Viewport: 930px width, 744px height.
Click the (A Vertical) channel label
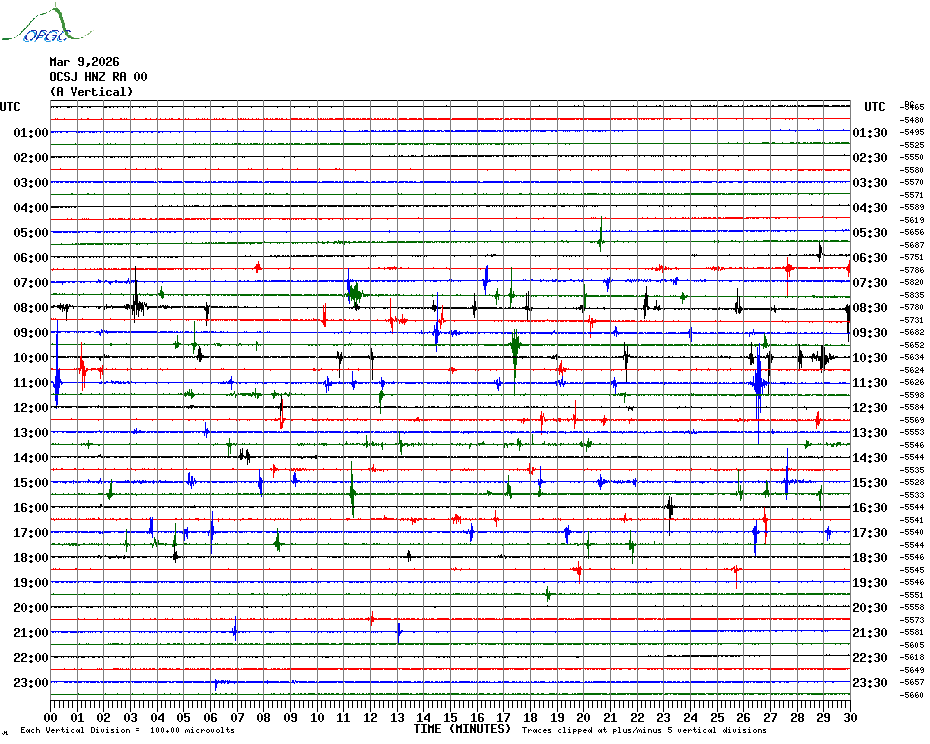pos(91,92)
